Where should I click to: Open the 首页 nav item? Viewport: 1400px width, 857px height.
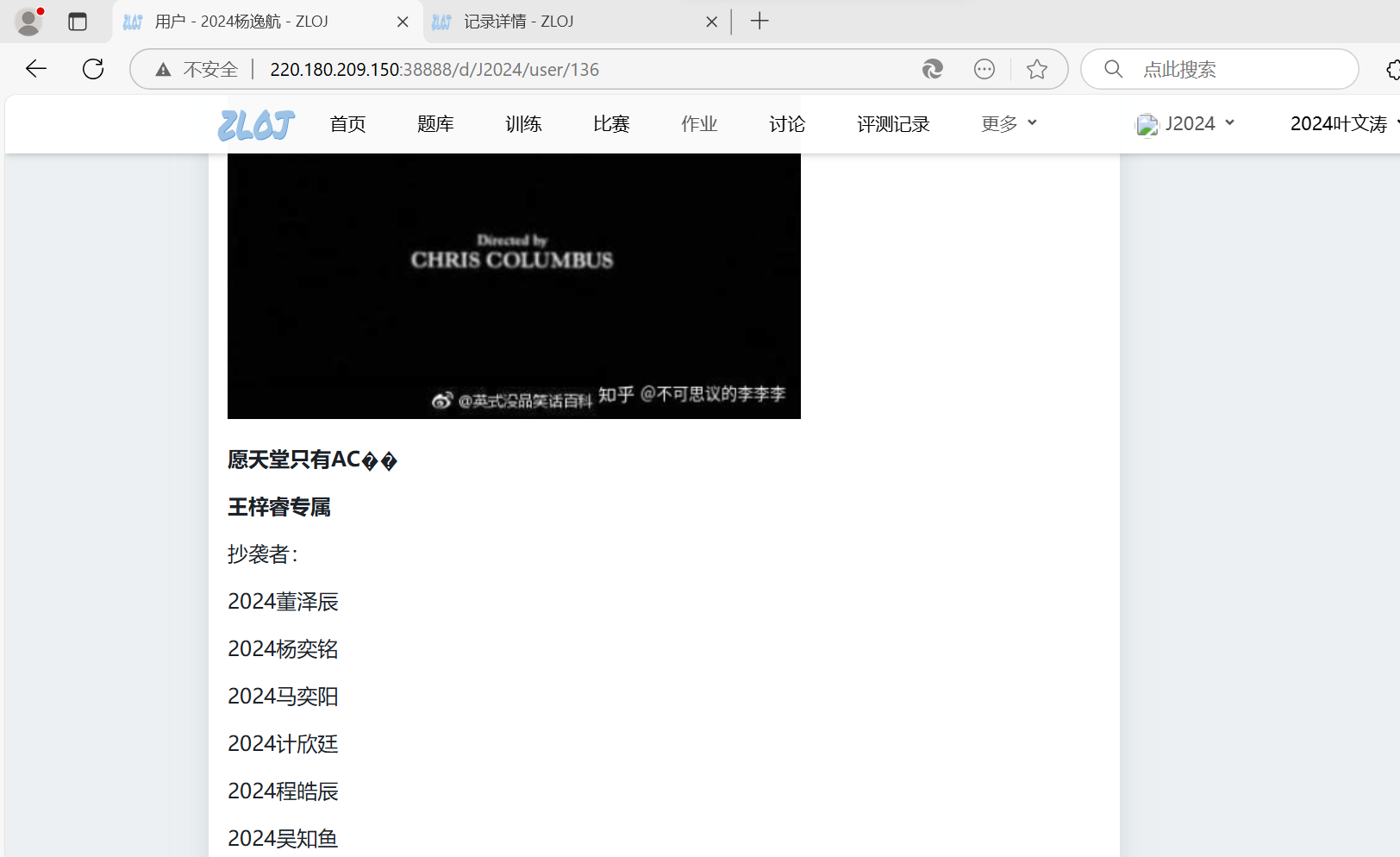click(x=347, y=124)
